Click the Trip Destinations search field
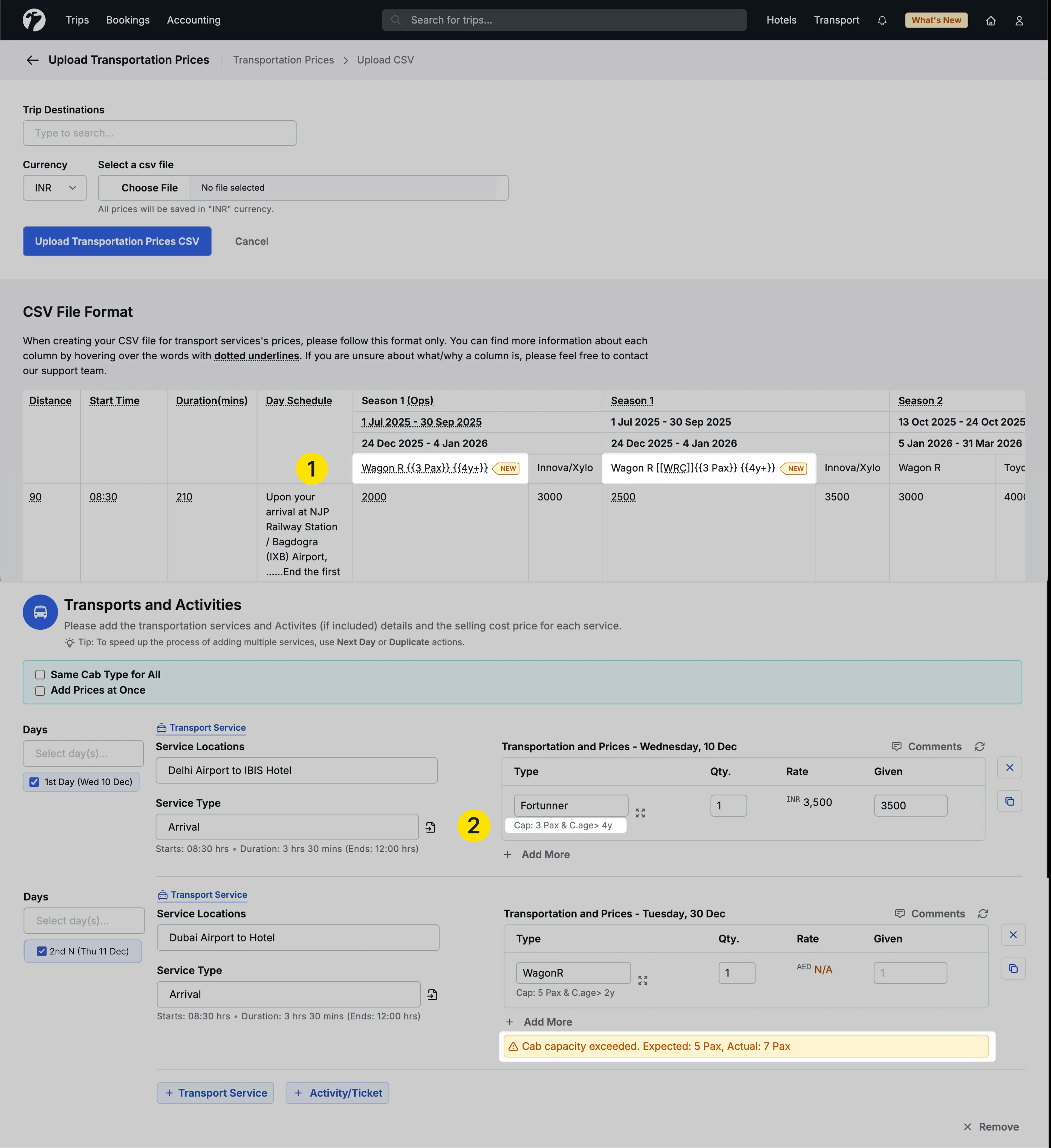Viewport: 1051px width, 1148px height. pos(160,133)
